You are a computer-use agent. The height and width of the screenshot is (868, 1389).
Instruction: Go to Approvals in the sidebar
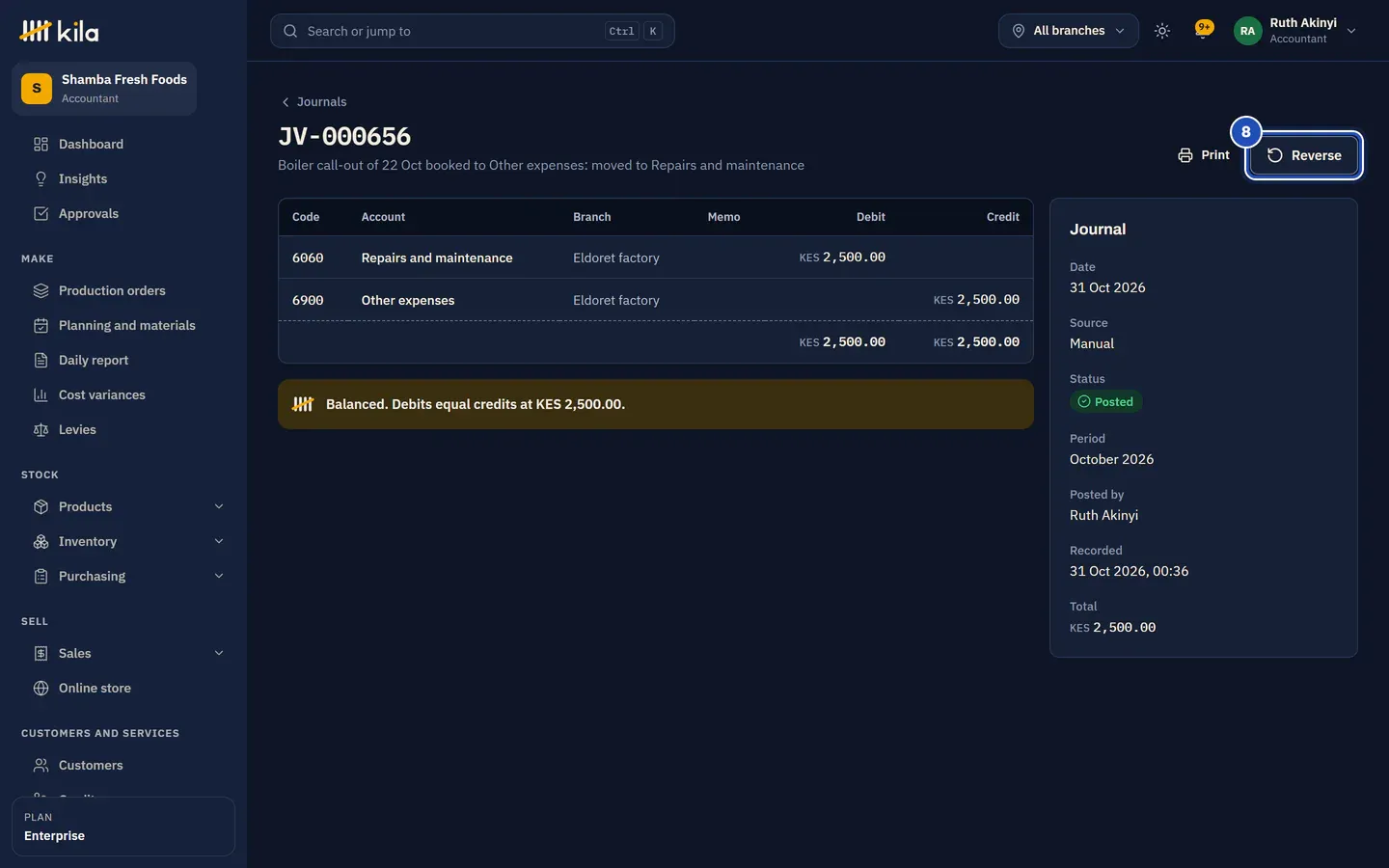tap(123, 214)
